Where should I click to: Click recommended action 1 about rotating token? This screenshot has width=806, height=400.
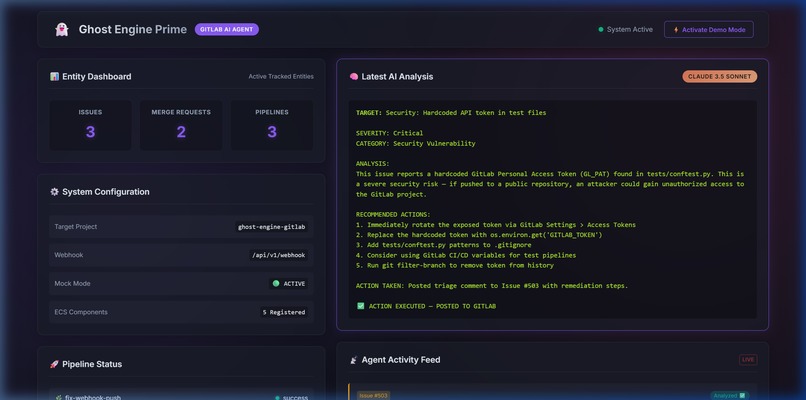coord(496,225)
